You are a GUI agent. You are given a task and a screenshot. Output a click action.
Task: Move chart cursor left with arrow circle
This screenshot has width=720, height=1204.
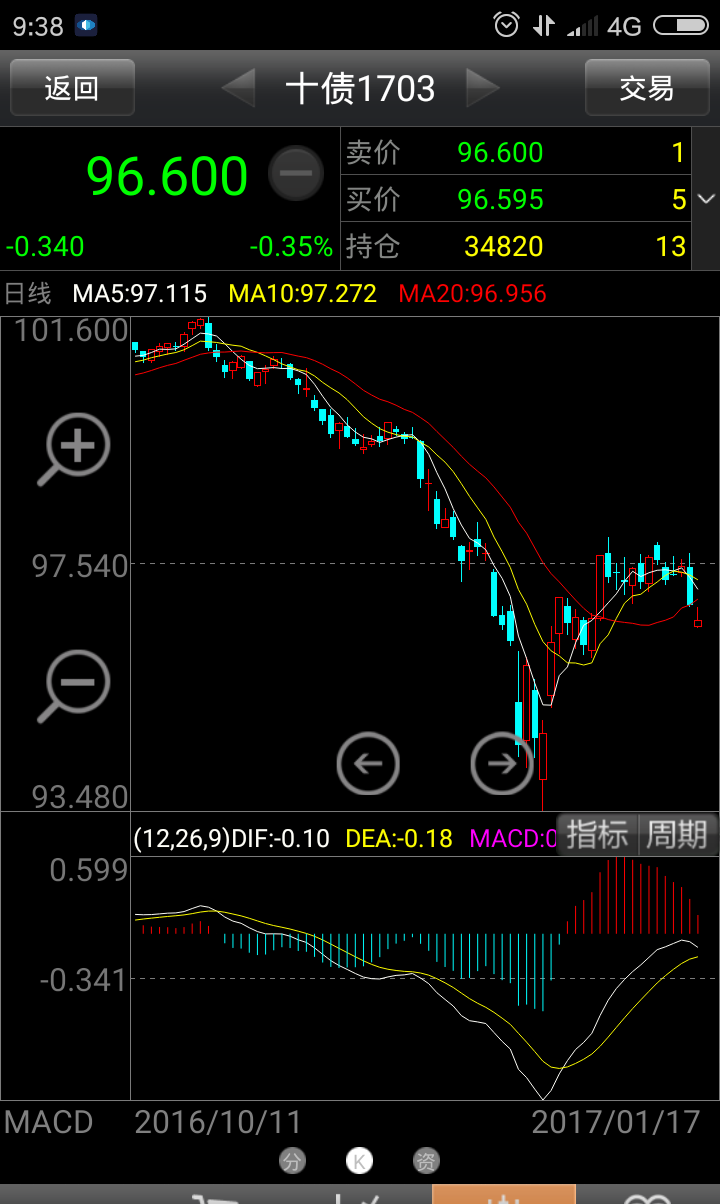tap(368, 764)
